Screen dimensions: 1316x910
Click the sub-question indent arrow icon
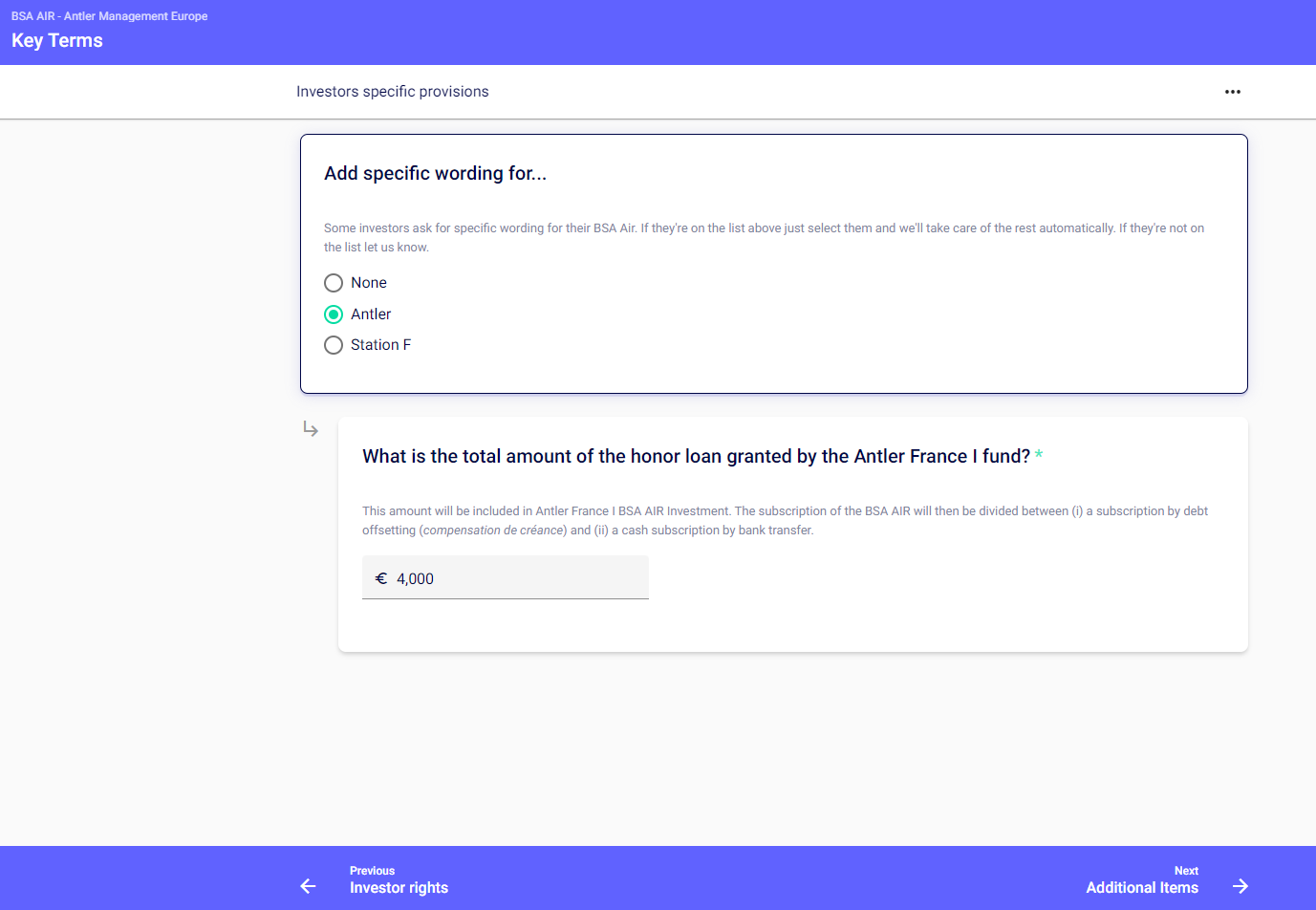pyautogui.click(x=311, y=429)
